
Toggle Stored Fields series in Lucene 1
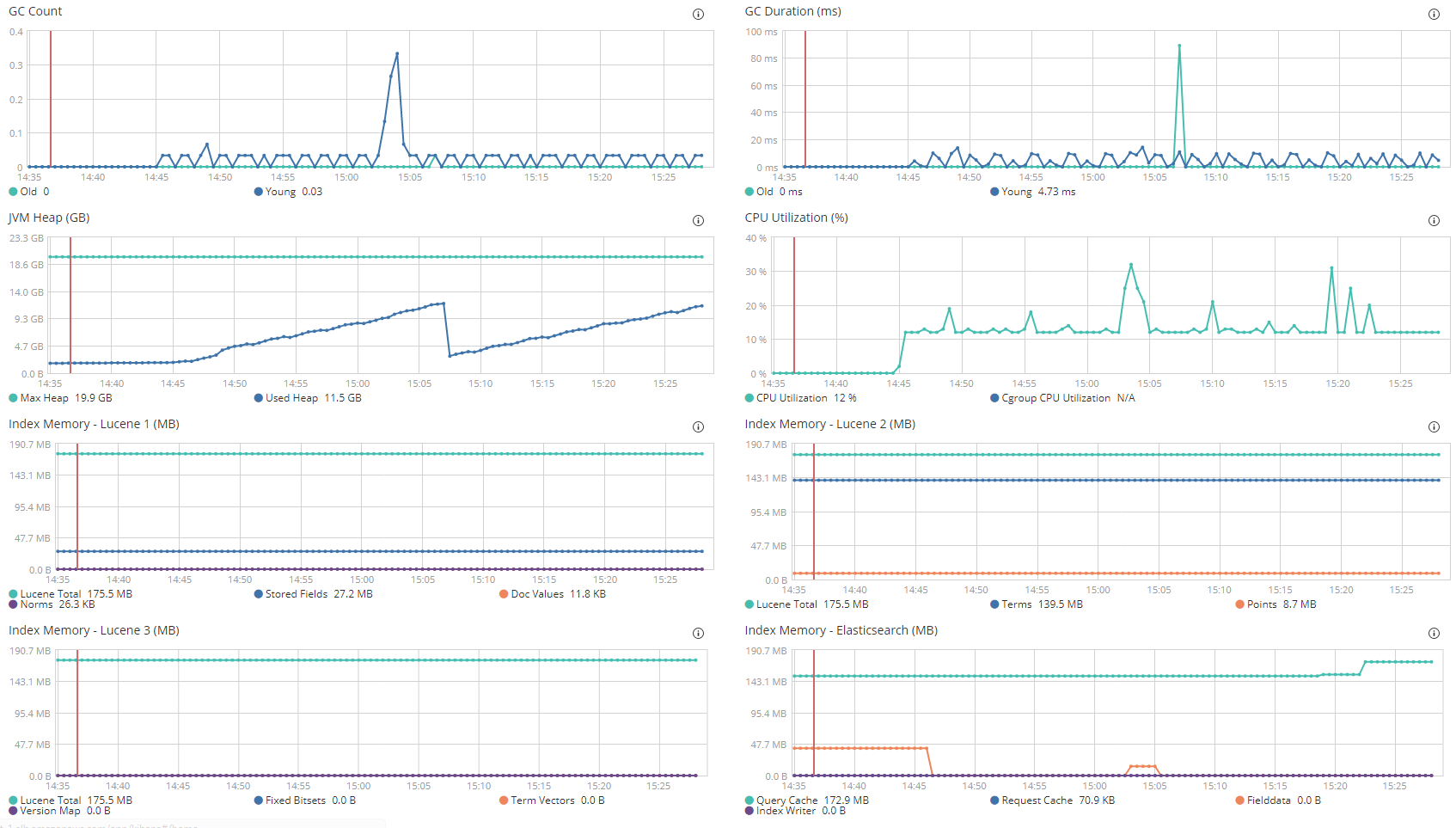[x=313, y=594]
